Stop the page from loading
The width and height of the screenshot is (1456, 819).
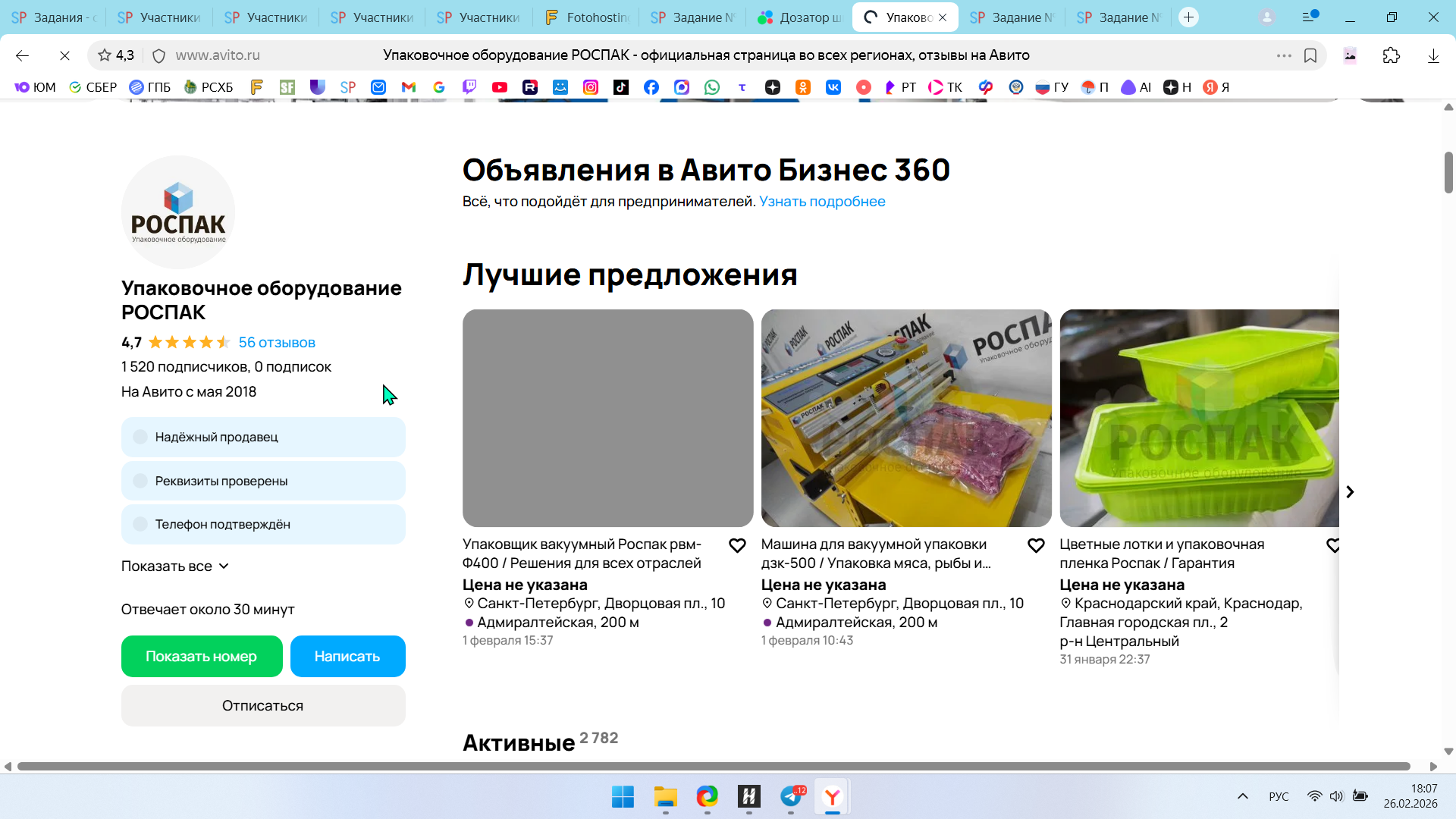pyautogui.click(x=64, y=55)
